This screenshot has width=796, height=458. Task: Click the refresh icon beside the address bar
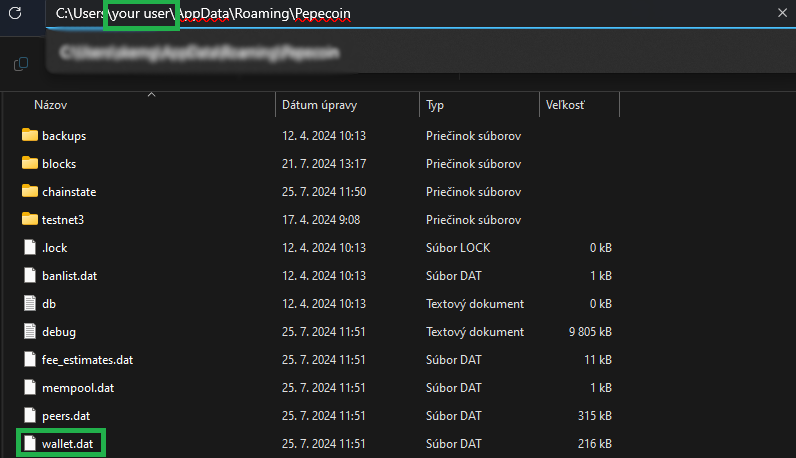tap(15, 13)
